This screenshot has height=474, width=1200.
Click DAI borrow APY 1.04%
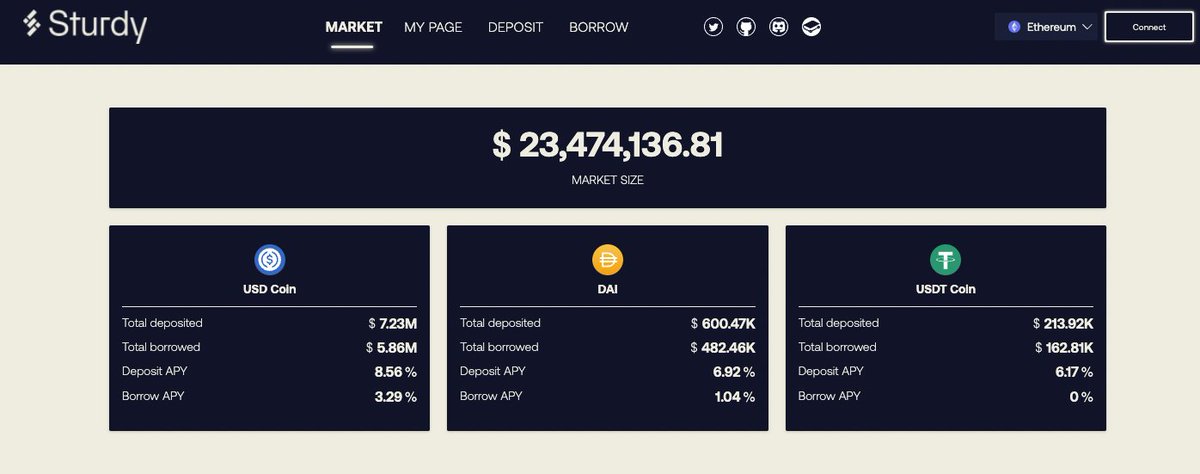coord(735,397)
